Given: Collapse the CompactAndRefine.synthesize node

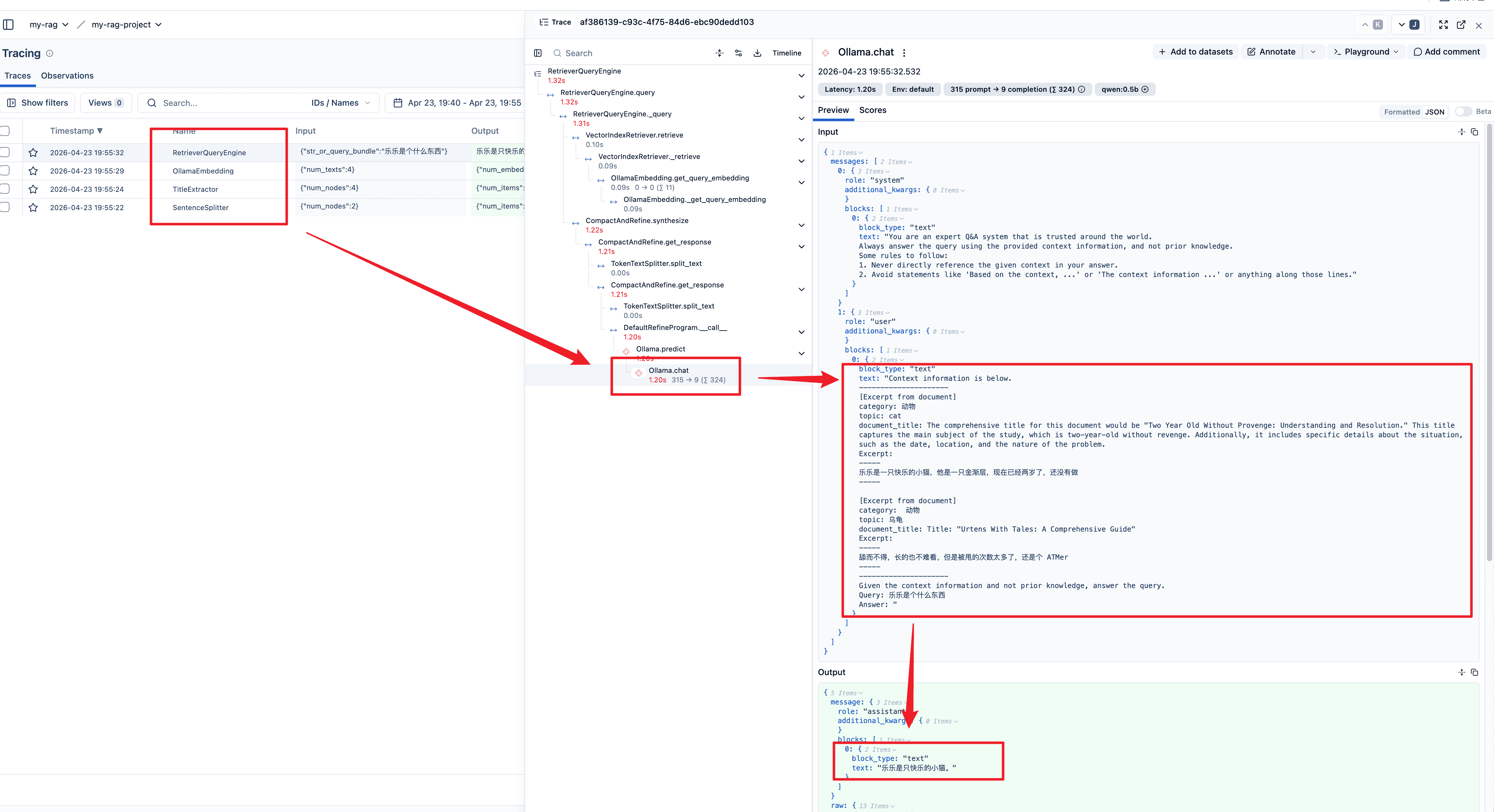Looking at the screenshot, I should (x=801, y=226).
